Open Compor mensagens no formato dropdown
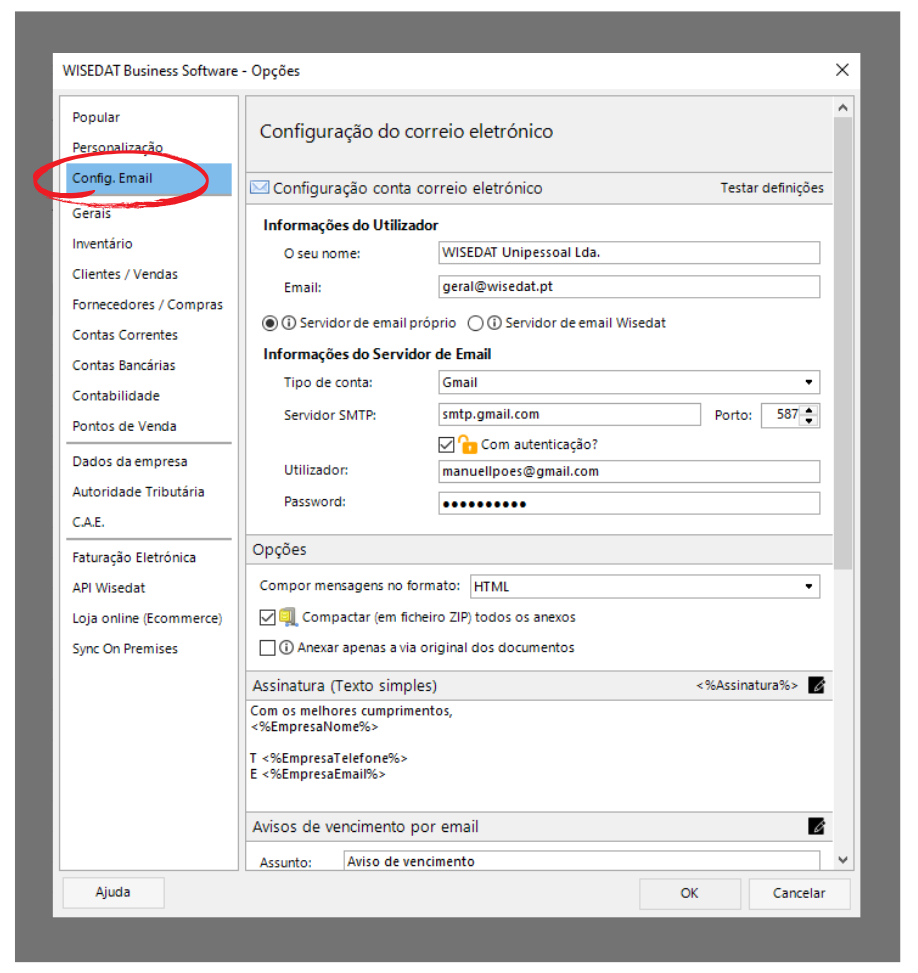 [644, 586]
